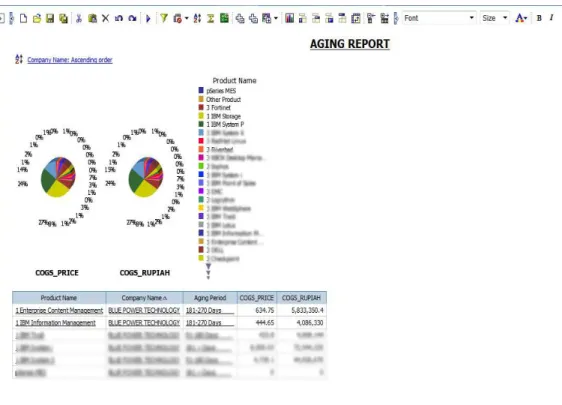The width and height of the screenshot is (562, 405).
Task: Click the Group toolbar icon
Action: pyautogui.click(x=303, y=18)
